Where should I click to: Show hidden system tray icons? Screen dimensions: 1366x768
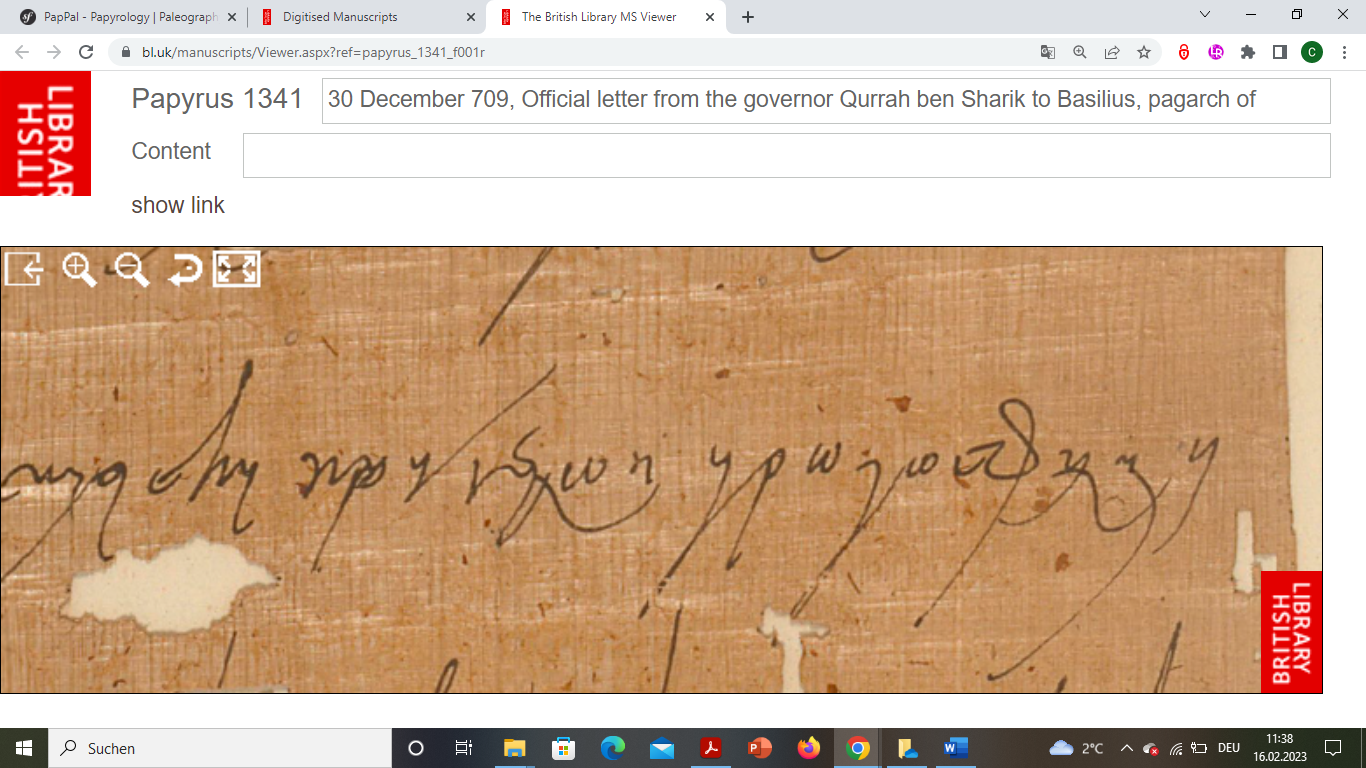[1127, 748]
